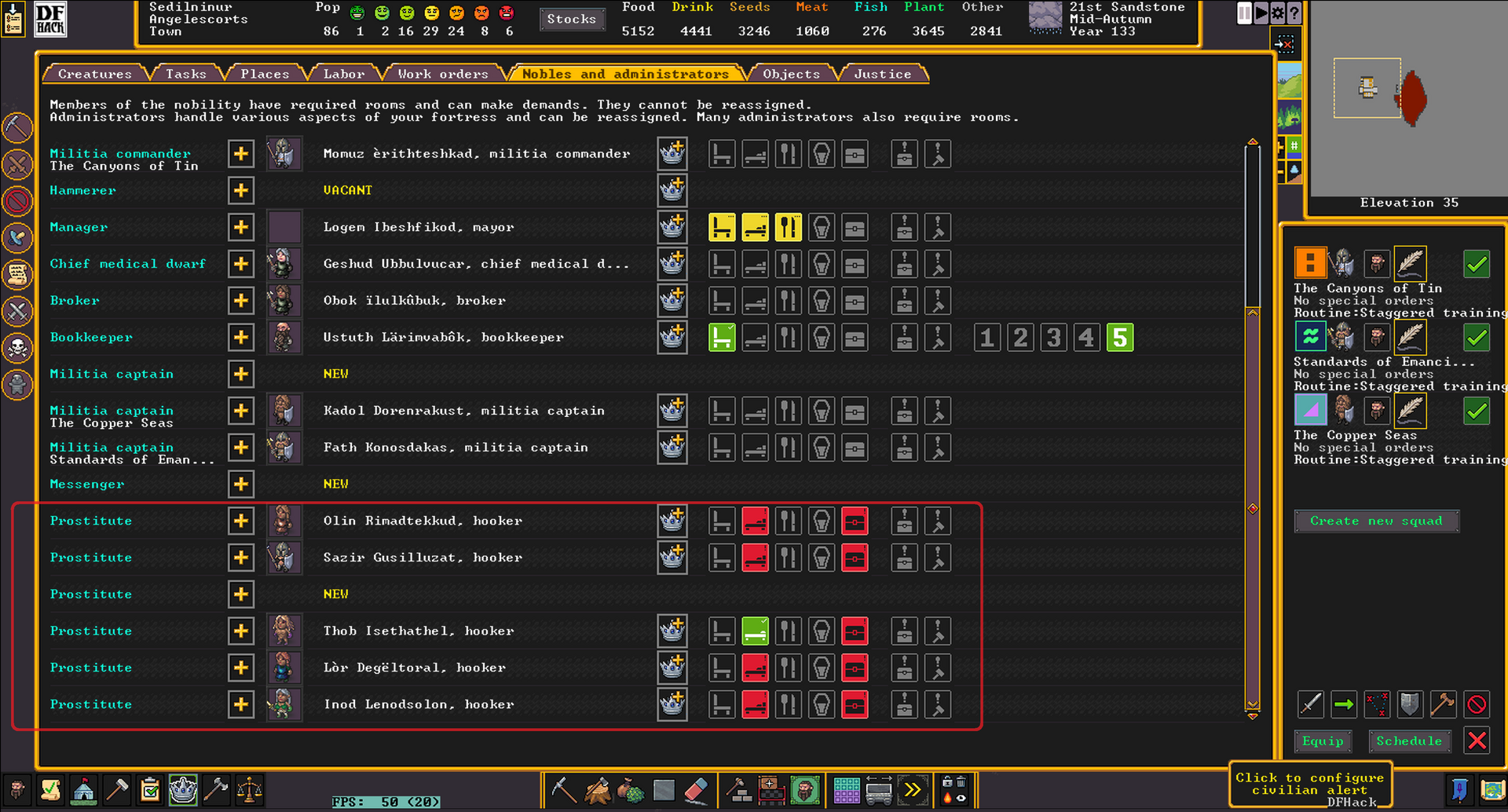Viewport: 1508px width, 812px height.
Task: Open plus assign list for The Copper Seas captain
Action: tap(241, 411)
